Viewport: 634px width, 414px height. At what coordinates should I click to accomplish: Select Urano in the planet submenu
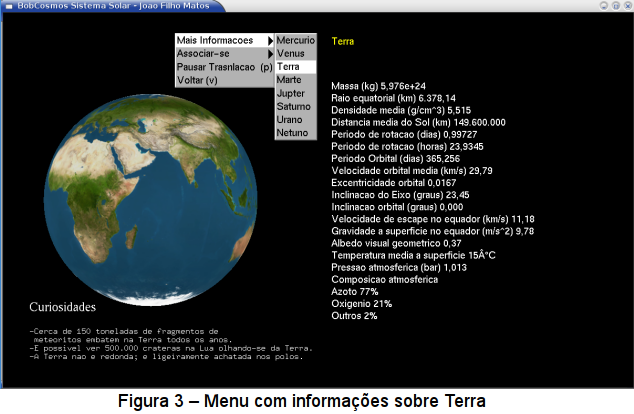[x=296, y=120]
